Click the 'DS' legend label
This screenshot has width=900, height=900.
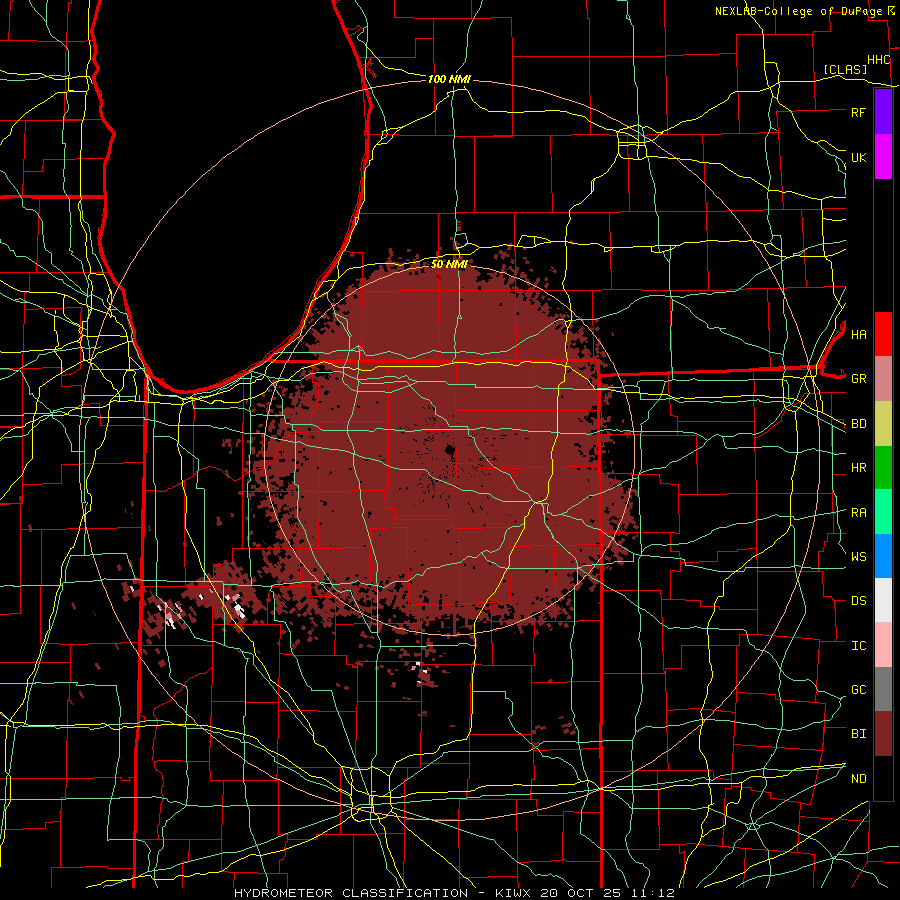pyautogui.click(x=858, y=601)
